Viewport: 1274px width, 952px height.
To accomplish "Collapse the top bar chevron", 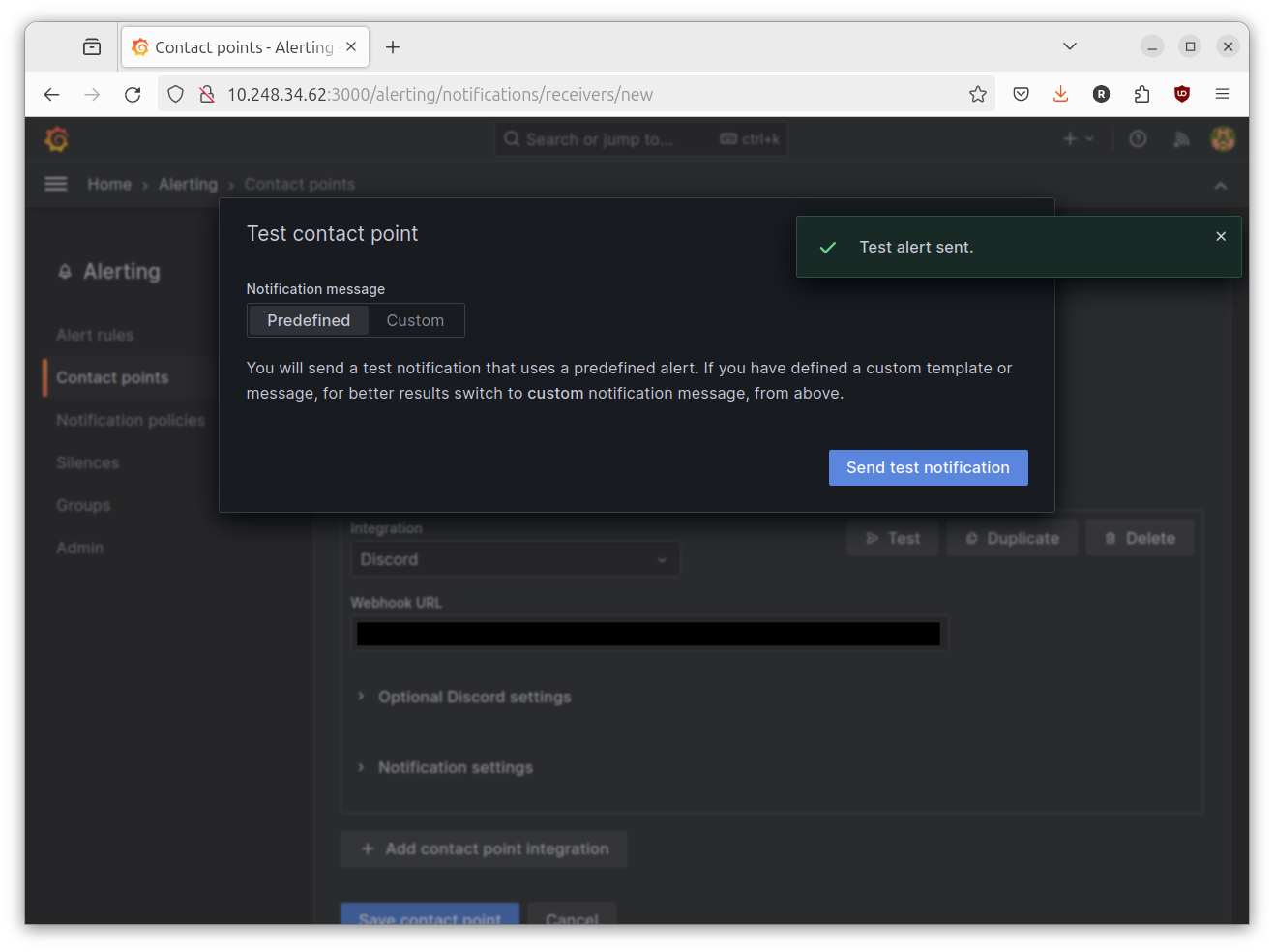I will point(1221,186).
